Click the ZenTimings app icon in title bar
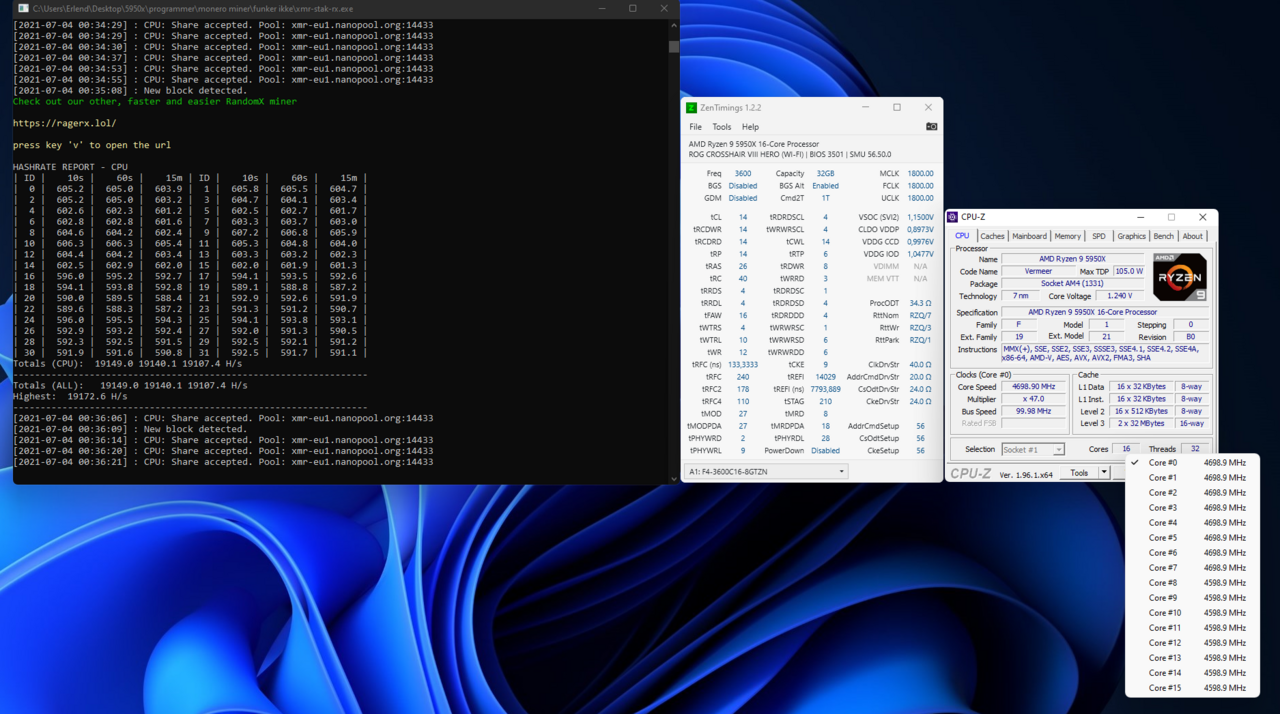1280x714 pixels. 691,108
